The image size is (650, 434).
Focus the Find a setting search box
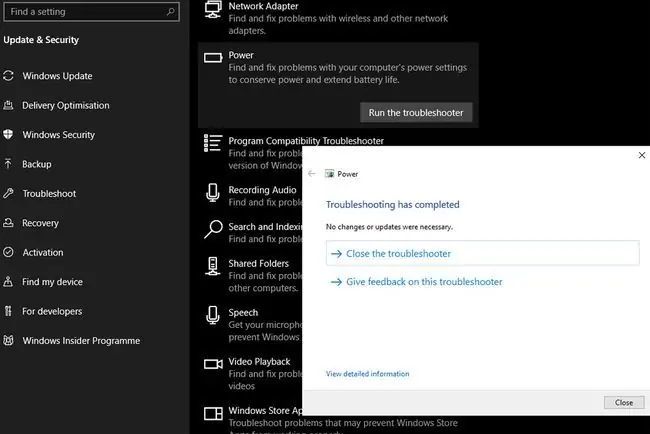(x=91, y=12)
